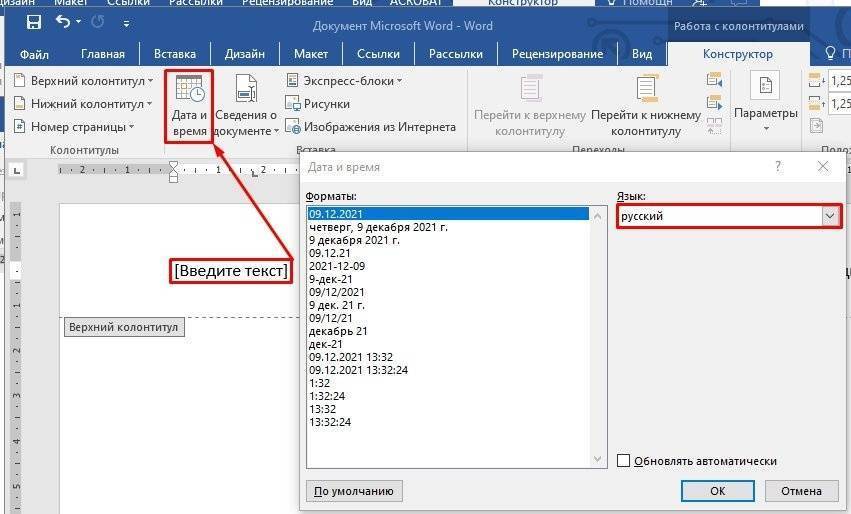851x514 pixels.
Task: Enable Обновлять автоматически checkbox
Action: coord(624,461)
